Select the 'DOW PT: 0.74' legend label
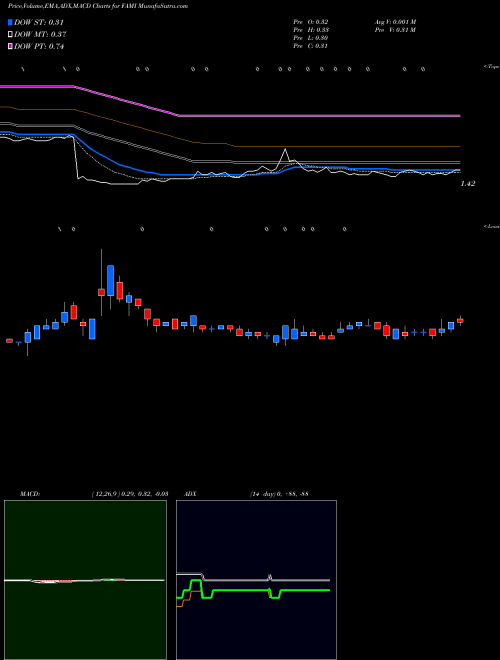 [39, 47]
